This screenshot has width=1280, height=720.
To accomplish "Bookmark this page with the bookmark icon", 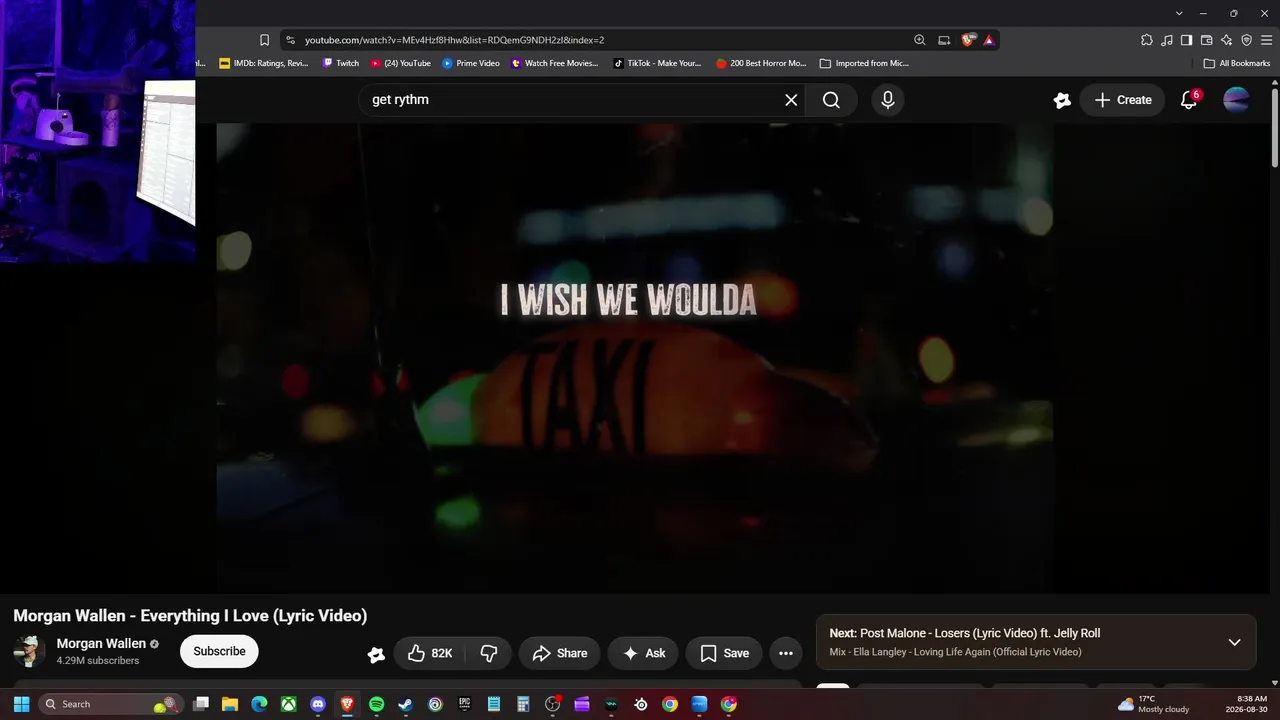I will 264,40.
